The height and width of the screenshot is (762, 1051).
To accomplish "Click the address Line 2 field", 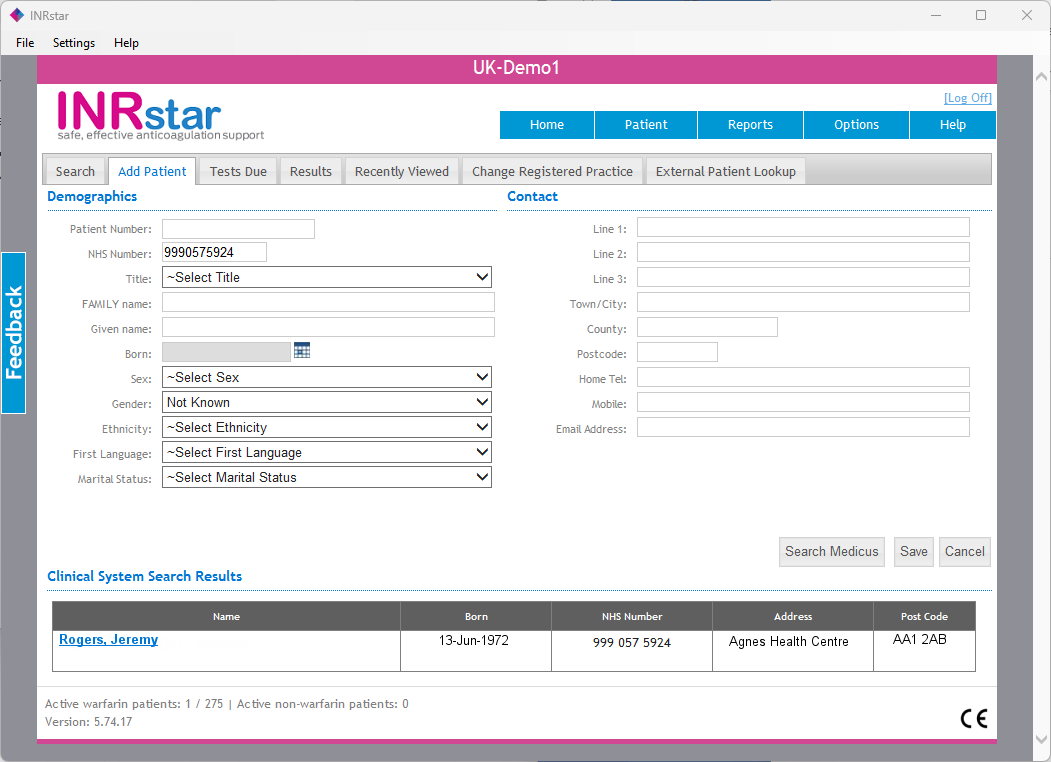I will (x=803, y=252).
